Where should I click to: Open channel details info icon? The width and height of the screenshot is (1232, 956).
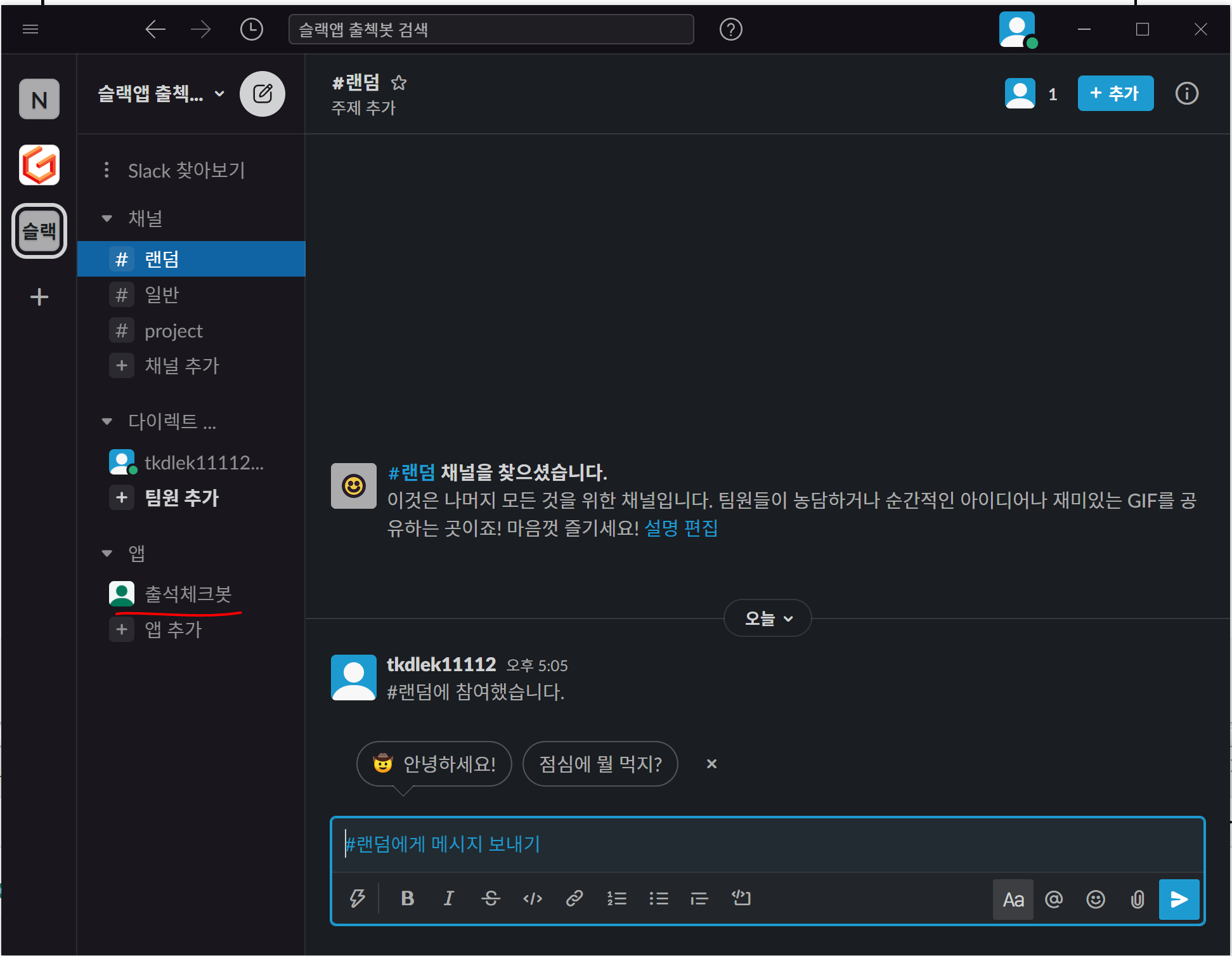1186,94
